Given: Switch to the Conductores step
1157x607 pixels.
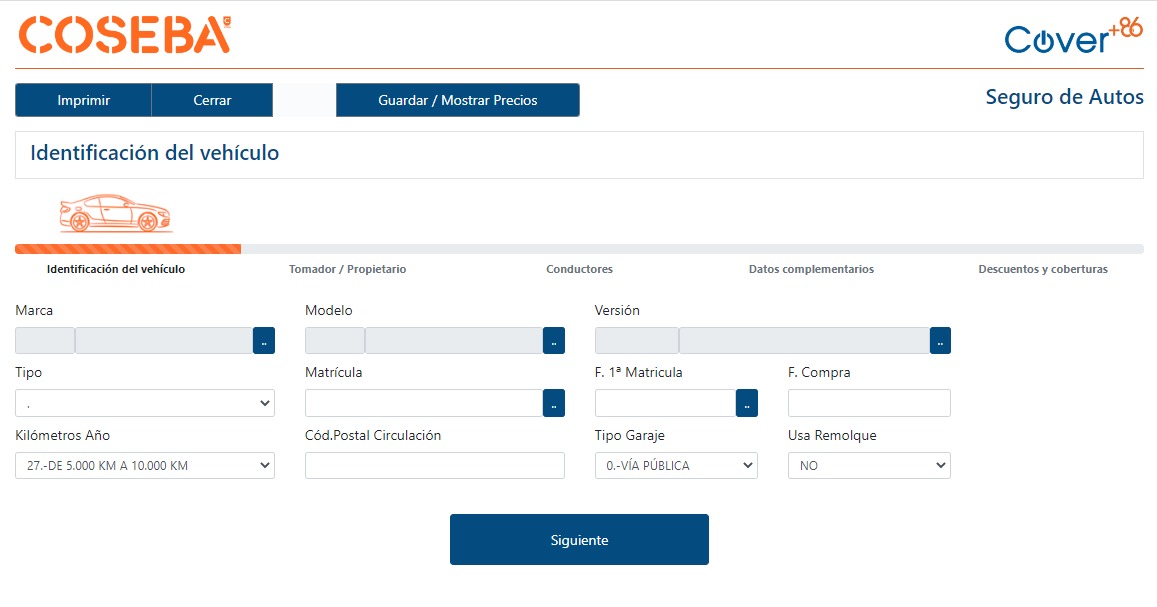Looking at the screenshot, I should pos(579,270).
